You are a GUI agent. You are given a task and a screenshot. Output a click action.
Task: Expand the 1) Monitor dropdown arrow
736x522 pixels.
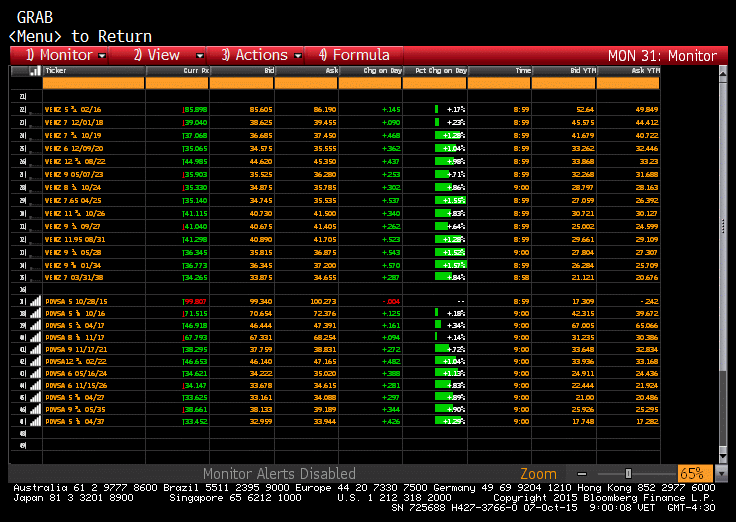point(102,56)
